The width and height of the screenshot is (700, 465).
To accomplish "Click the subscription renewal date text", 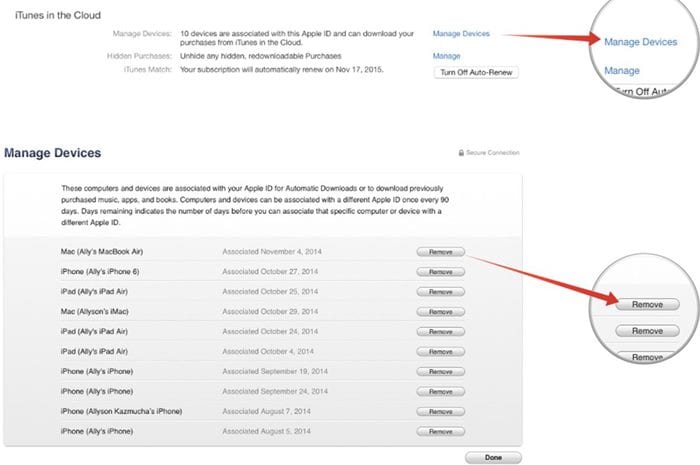I will (x=282, y=70).
